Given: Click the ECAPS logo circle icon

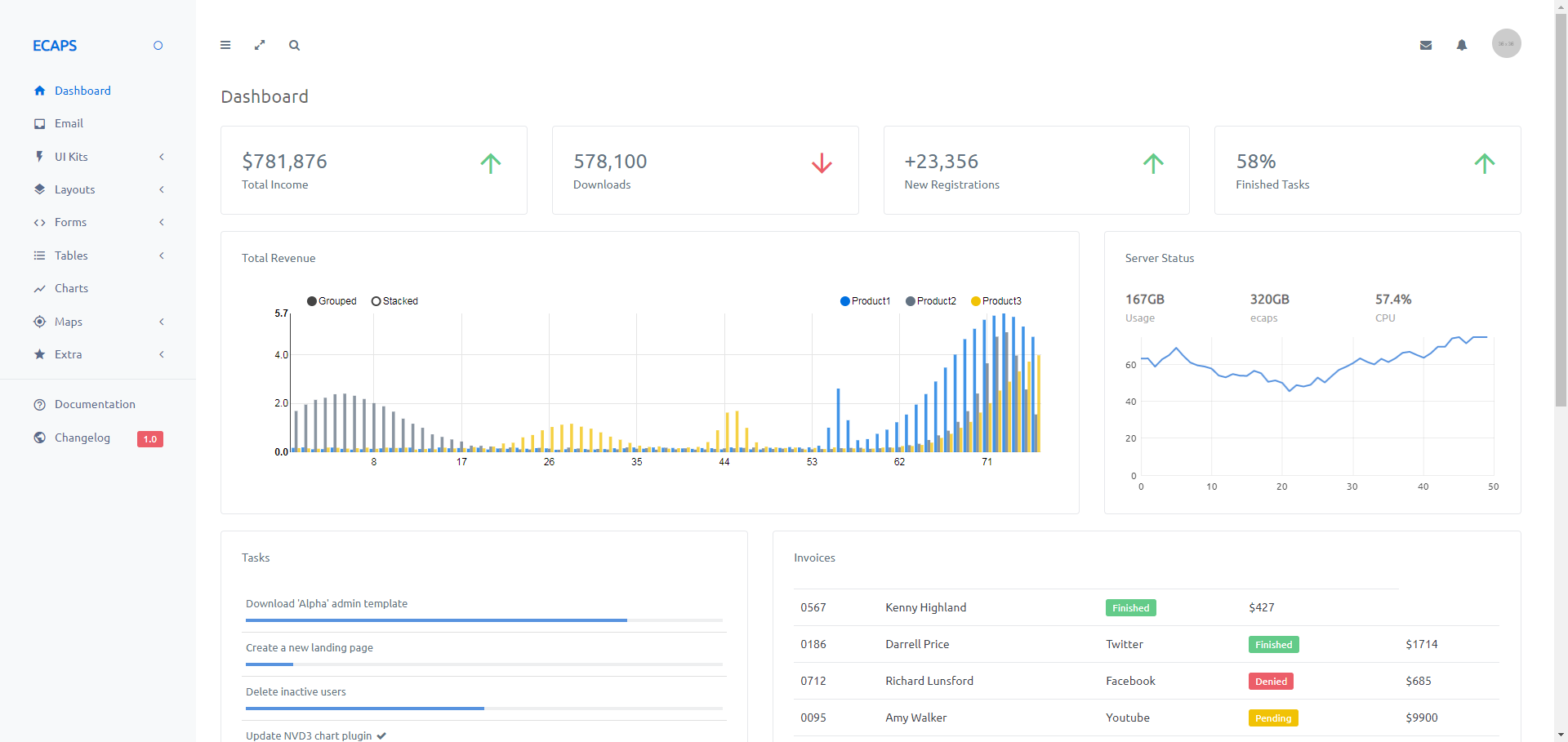Looking at the screenshot, I should pyautogui.click(x=158, y=45).
